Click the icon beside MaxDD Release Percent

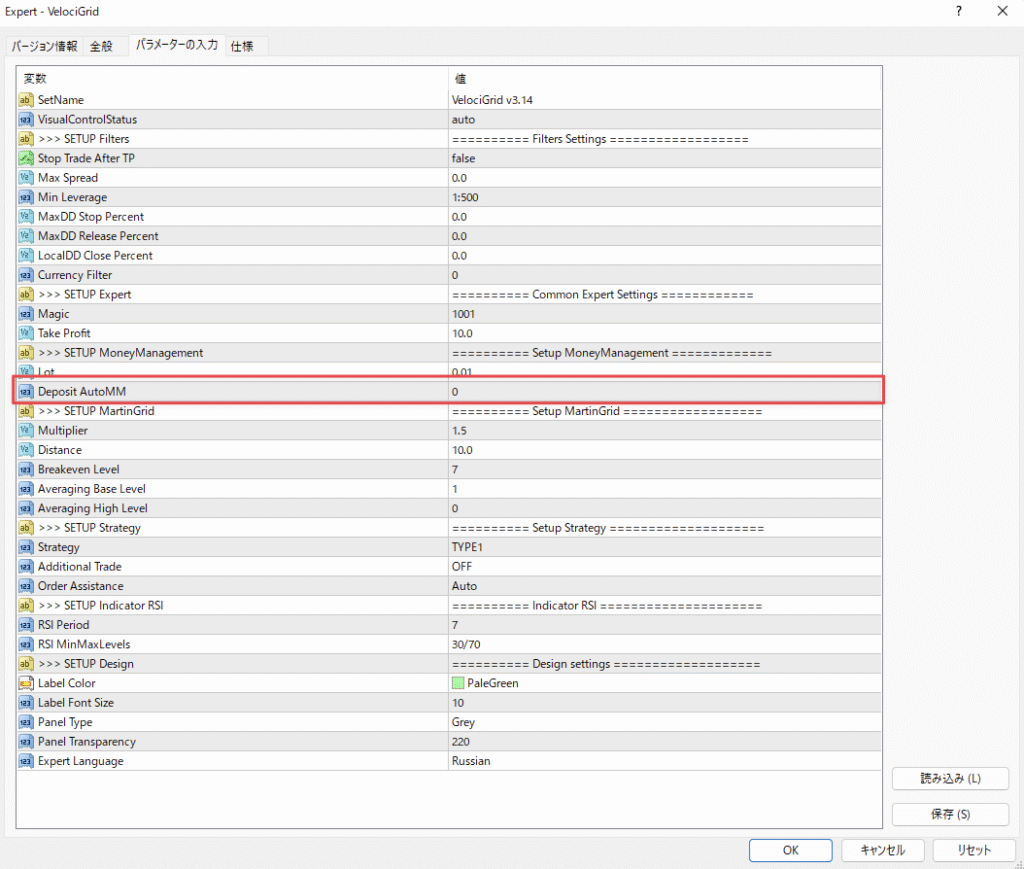25,236
